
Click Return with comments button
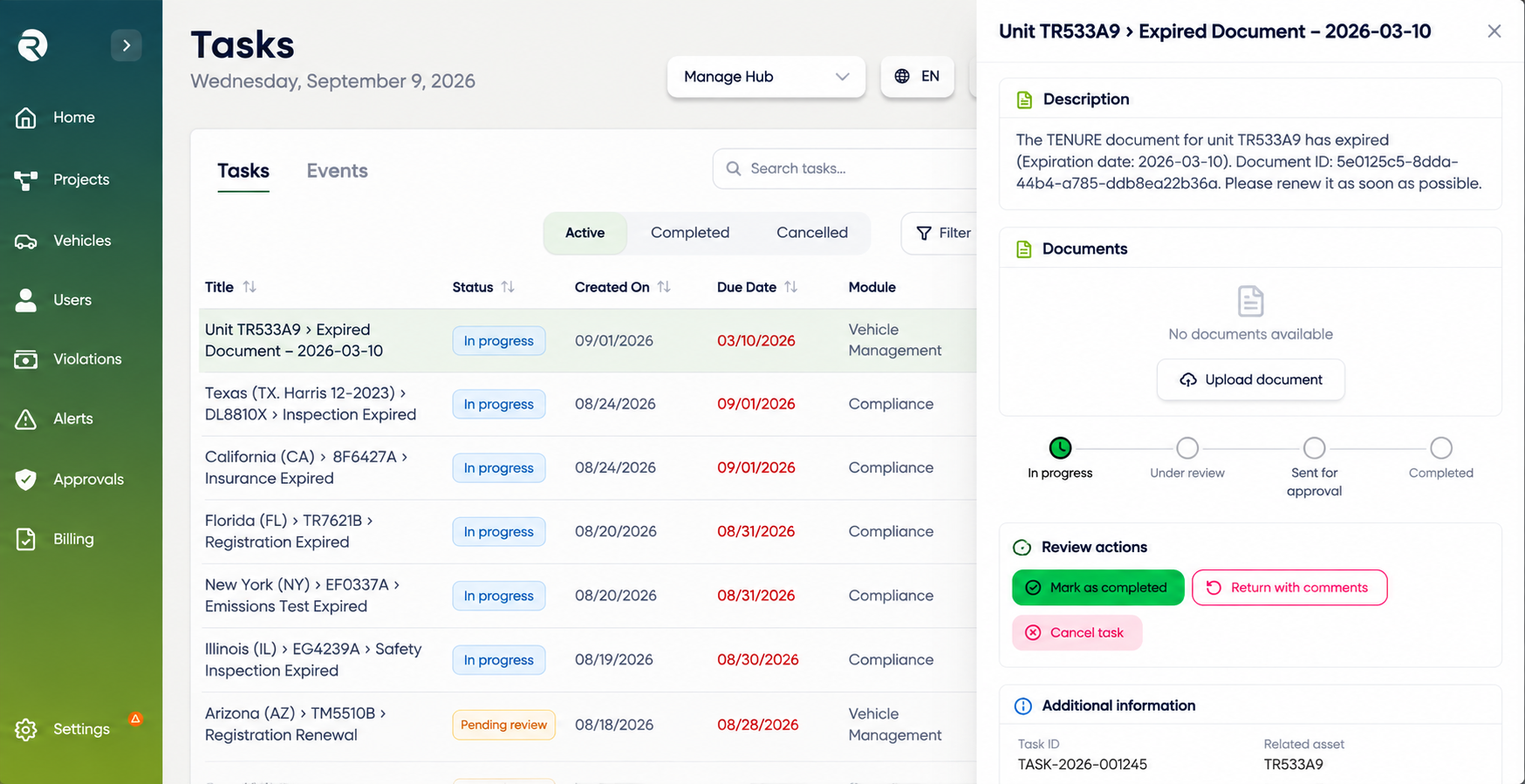coord(1289,588)
